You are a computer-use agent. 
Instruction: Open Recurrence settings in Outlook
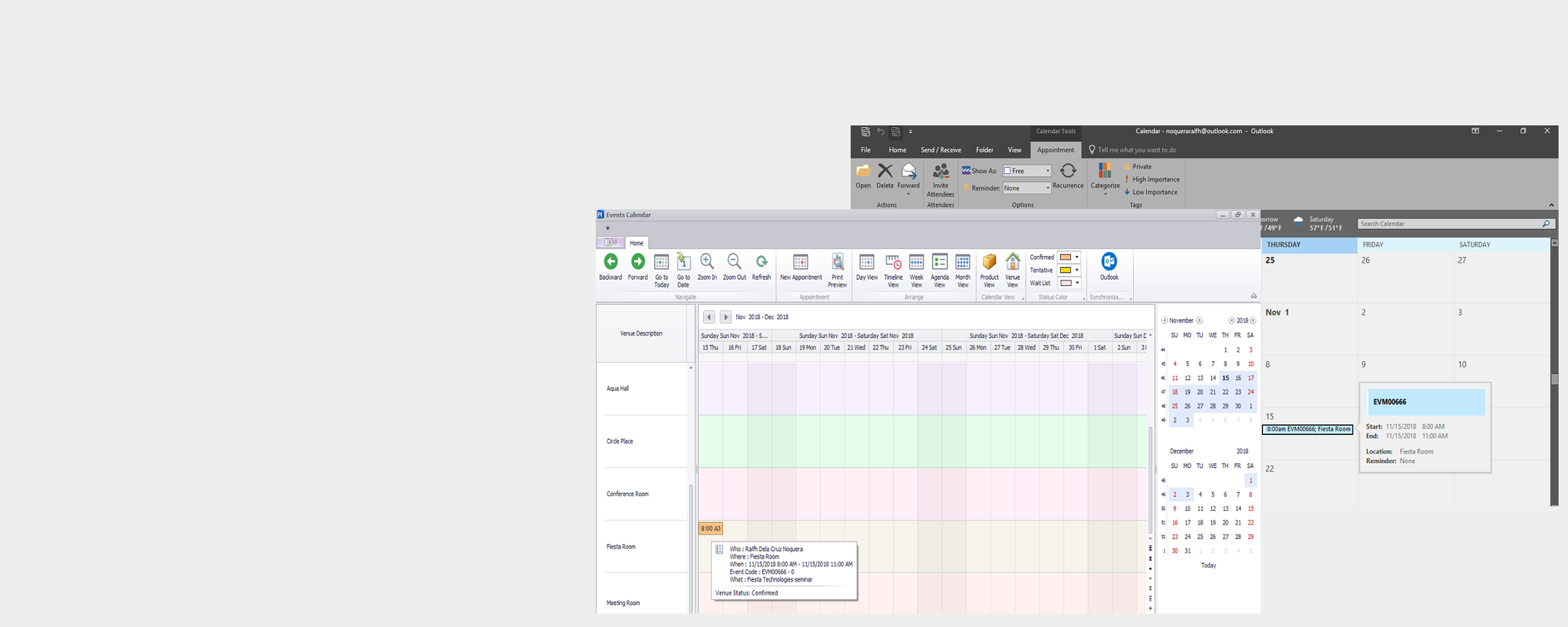pos(1068,176)
